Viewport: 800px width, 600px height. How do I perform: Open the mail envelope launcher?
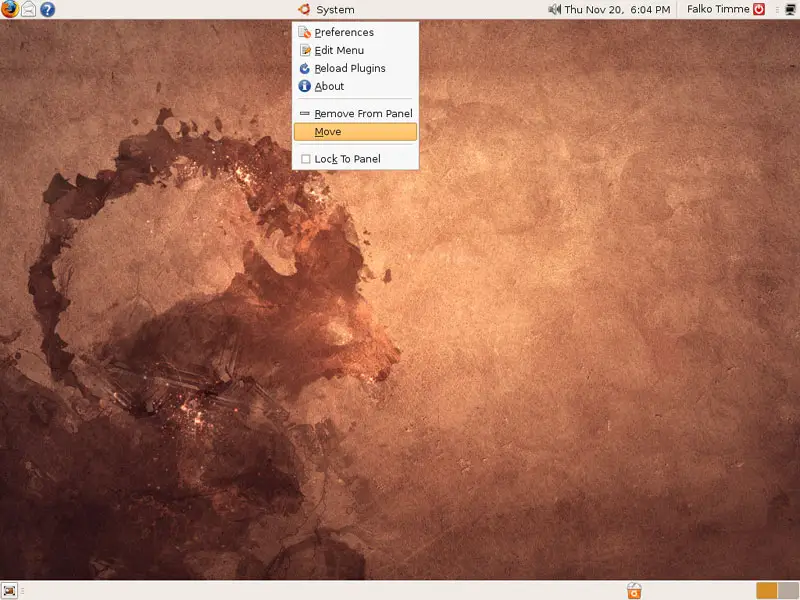click(x=29, y=10)
